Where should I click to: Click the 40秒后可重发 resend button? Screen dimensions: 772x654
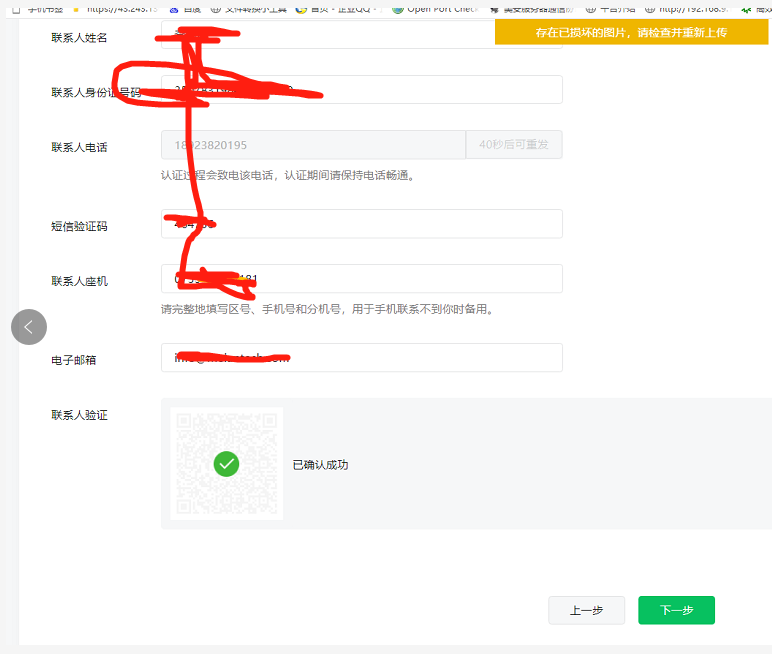(514, 145)
